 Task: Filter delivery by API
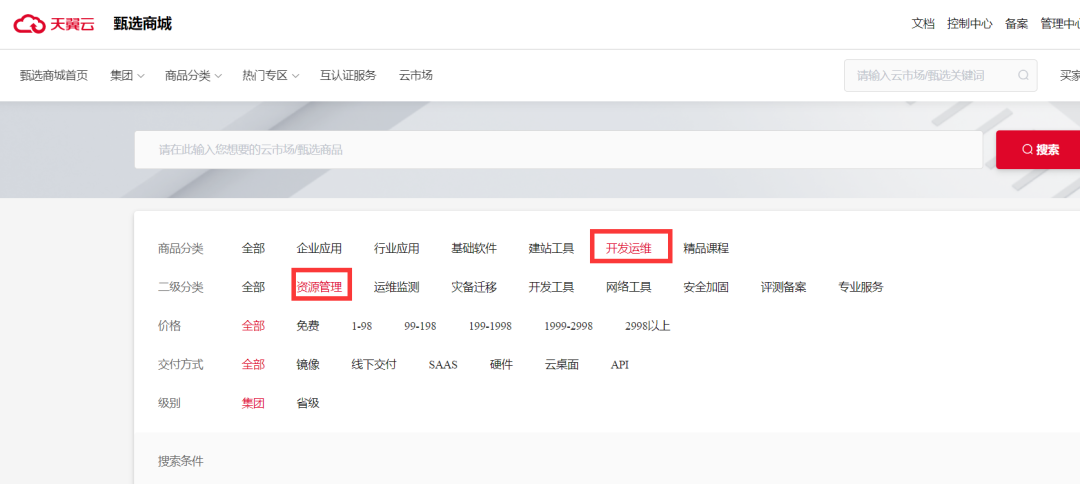(620, 364)
